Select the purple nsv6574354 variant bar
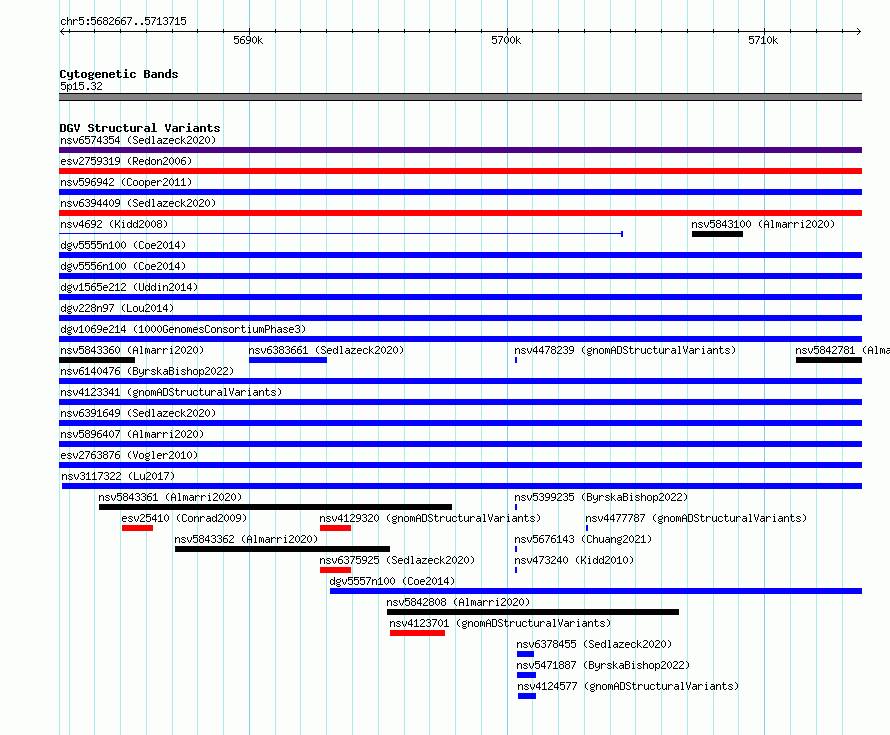The width and height of the screenshot is (890, 735). coord(460,150)
